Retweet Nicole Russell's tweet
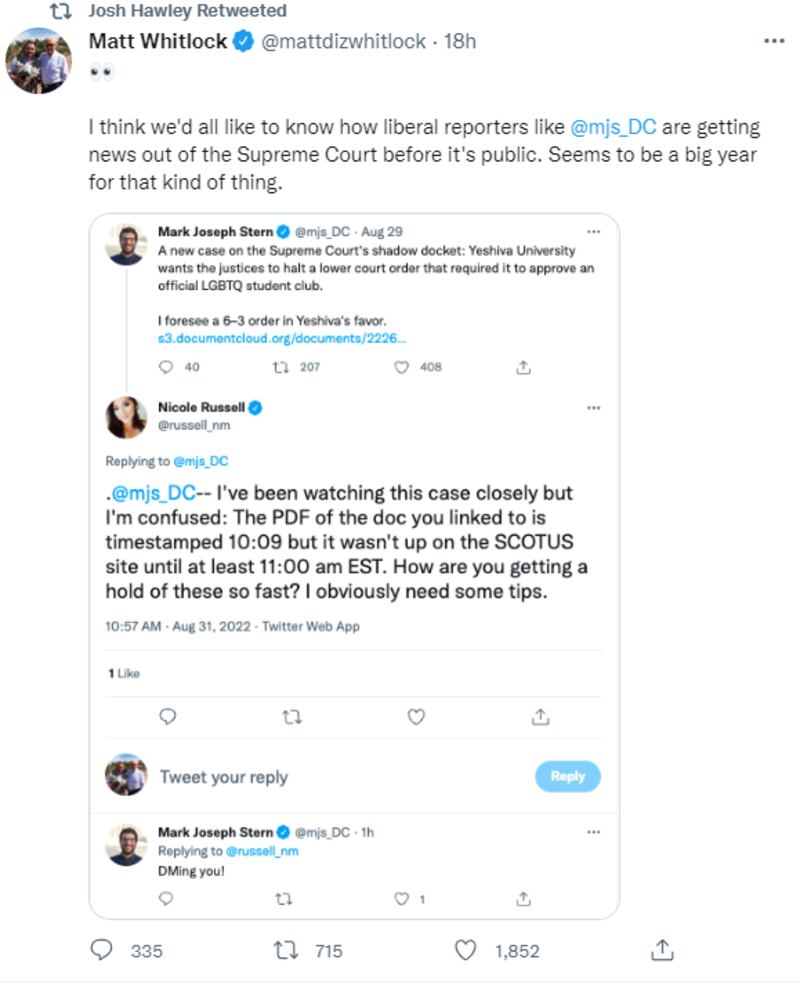This screenshot has width=800, height=985. click(x=291, y=716)
